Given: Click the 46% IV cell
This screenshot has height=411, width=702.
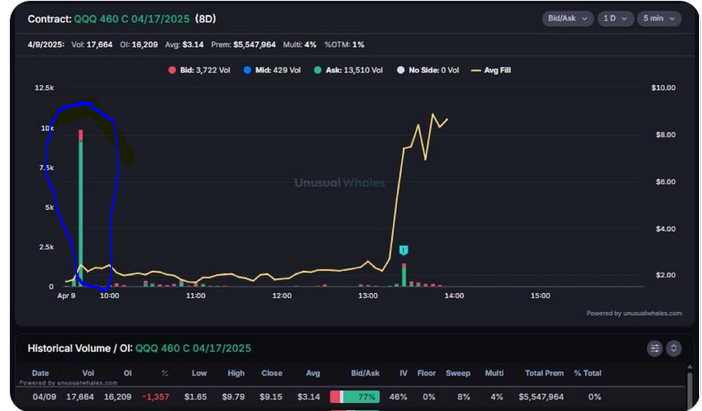Looking at the screenshot, I should tap(398, 397).
